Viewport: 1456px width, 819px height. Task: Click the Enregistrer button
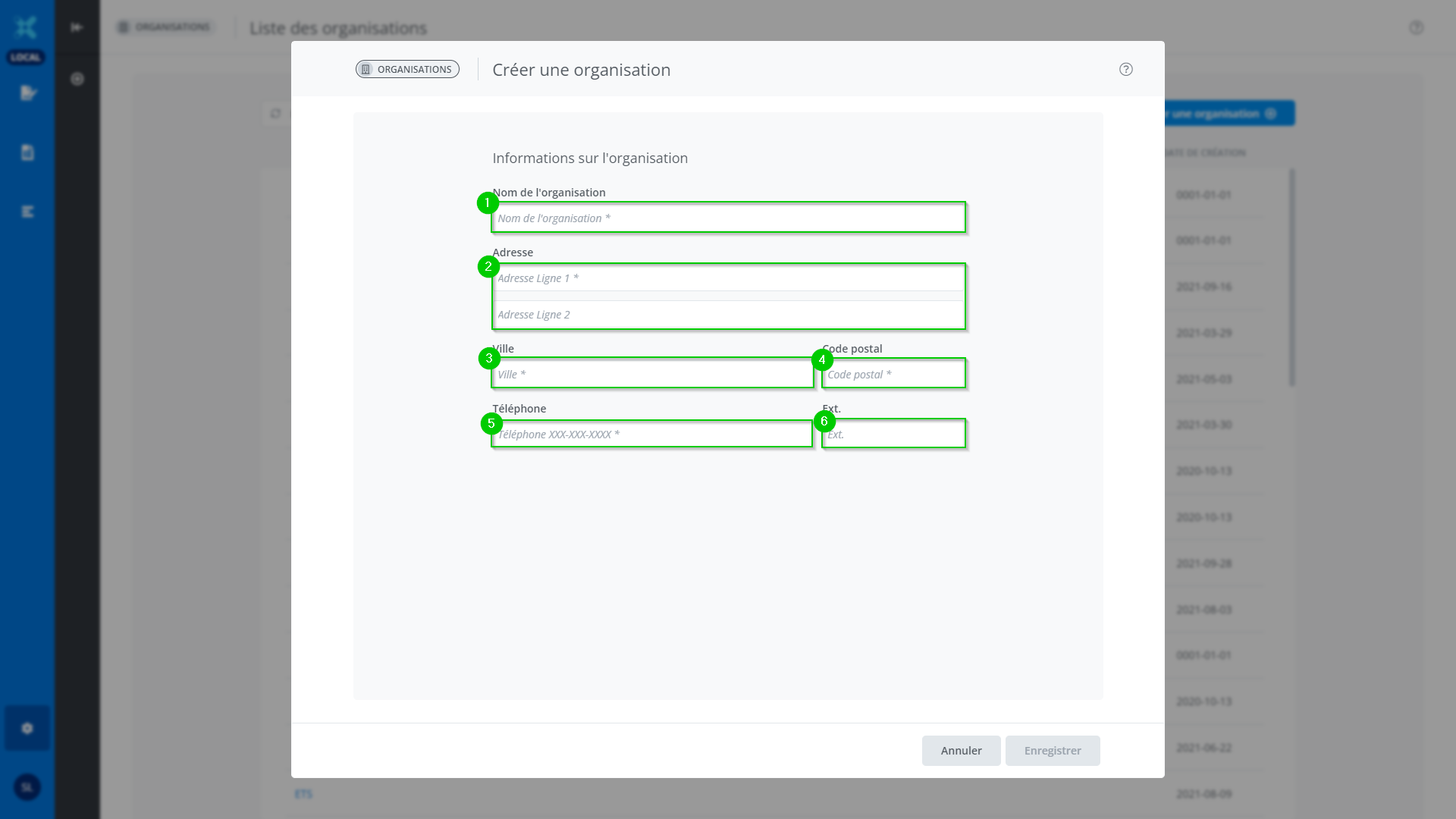tap(1052, 750)
